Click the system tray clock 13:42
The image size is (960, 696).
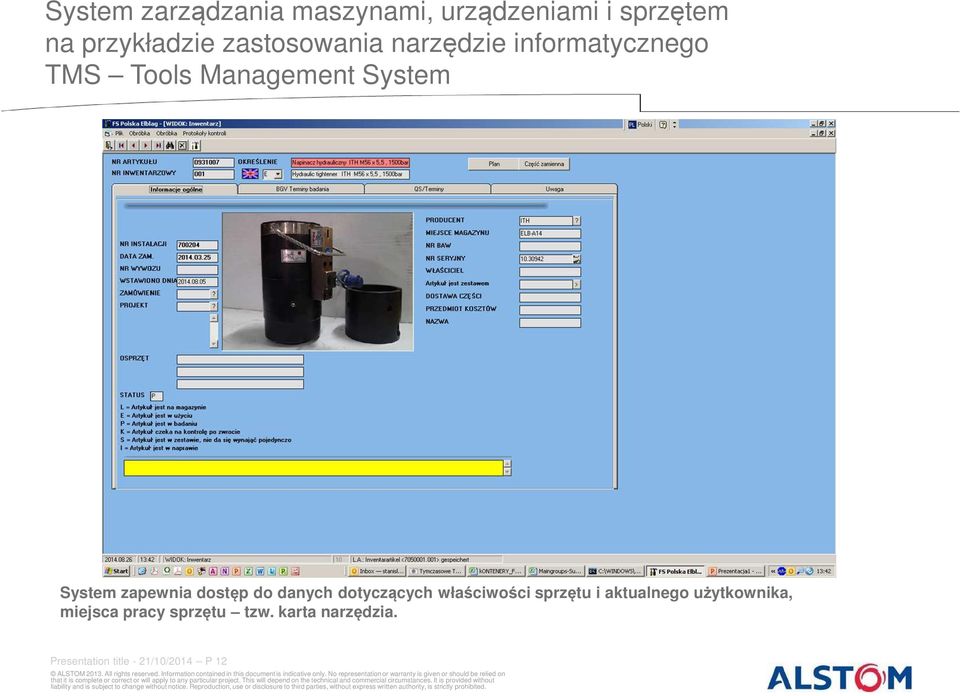(x=823, y=571)
